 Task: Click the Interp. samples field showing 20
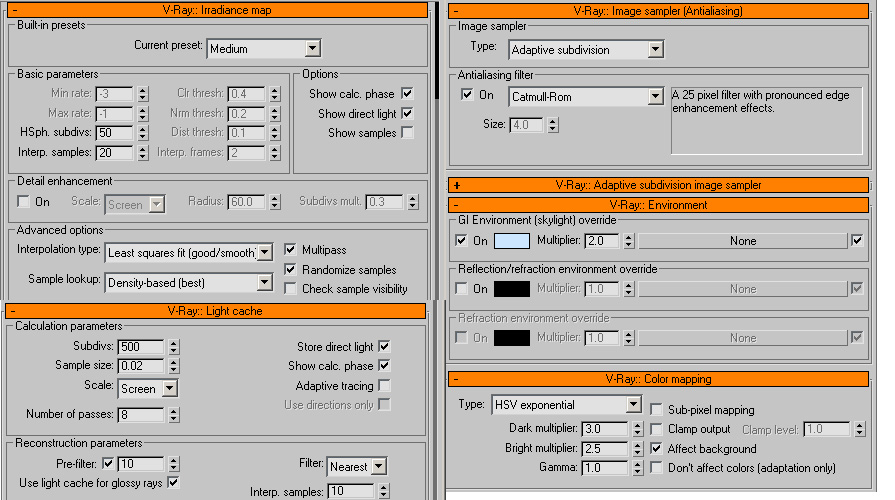coord(114,152)
